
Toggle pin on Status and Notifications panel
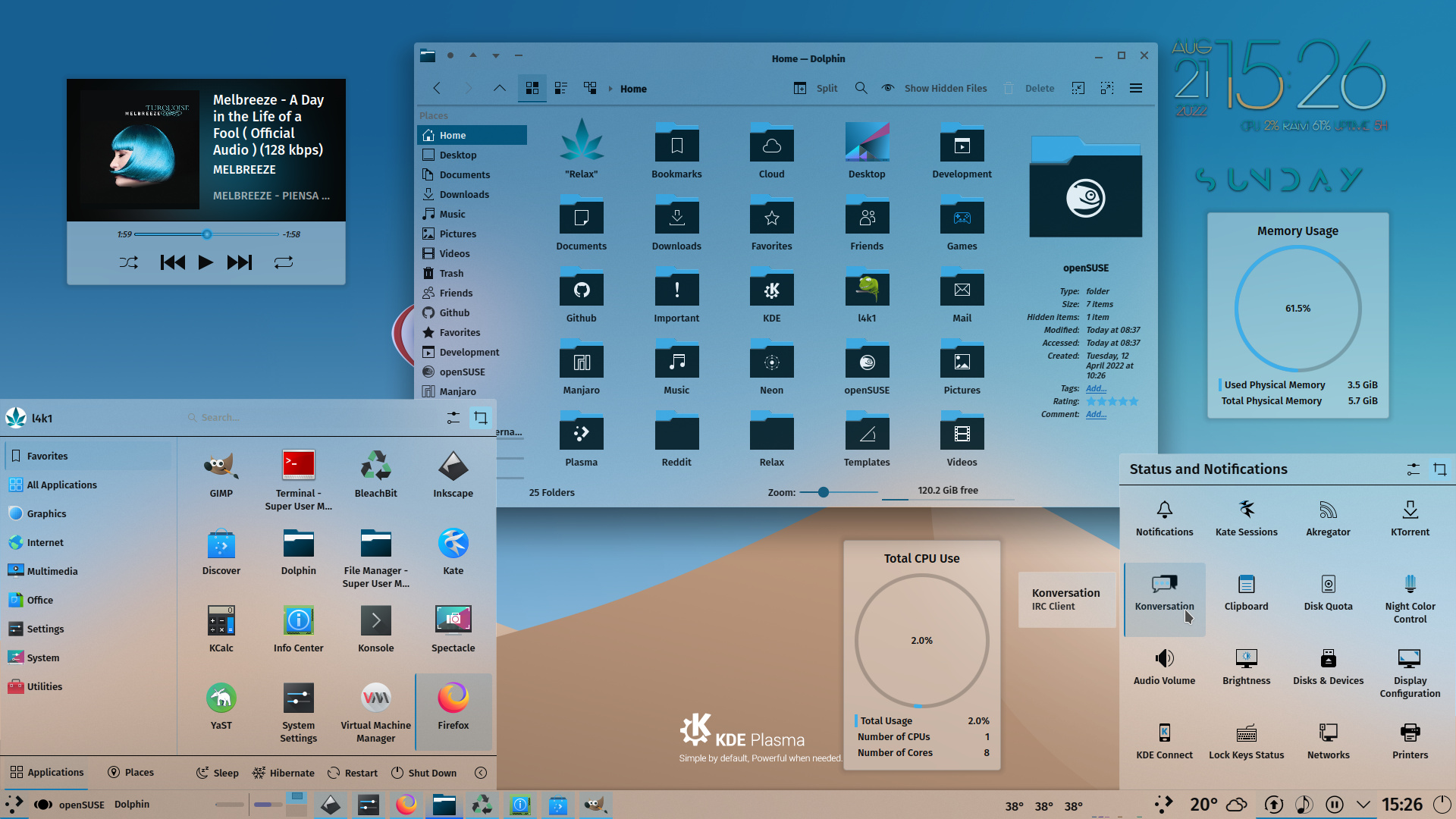click(1439, 469)
